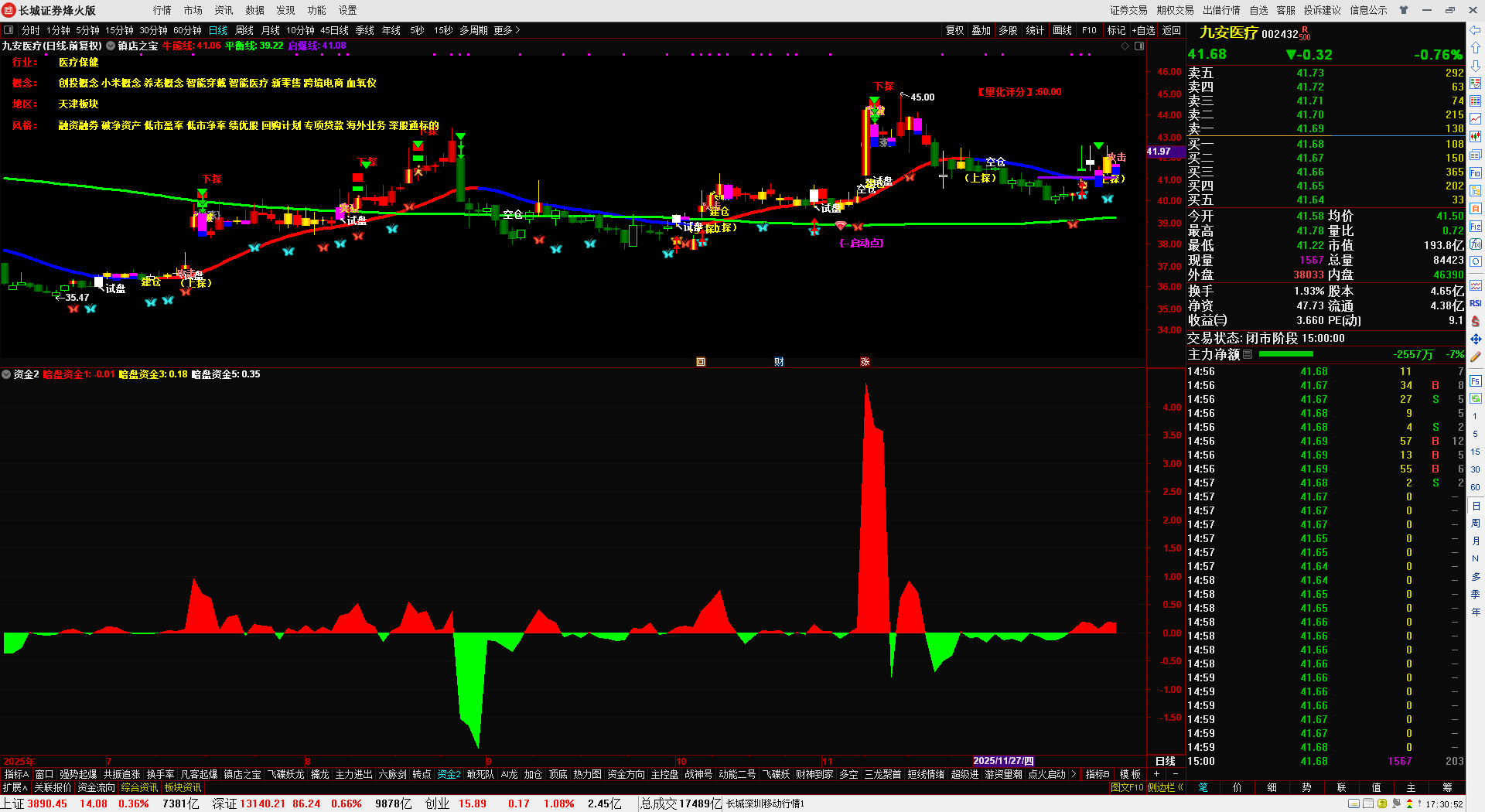Click the 财 marker below the main chart
This screenshot has width=1485, height=812.
pyautogui.click(x=779, y=362)
